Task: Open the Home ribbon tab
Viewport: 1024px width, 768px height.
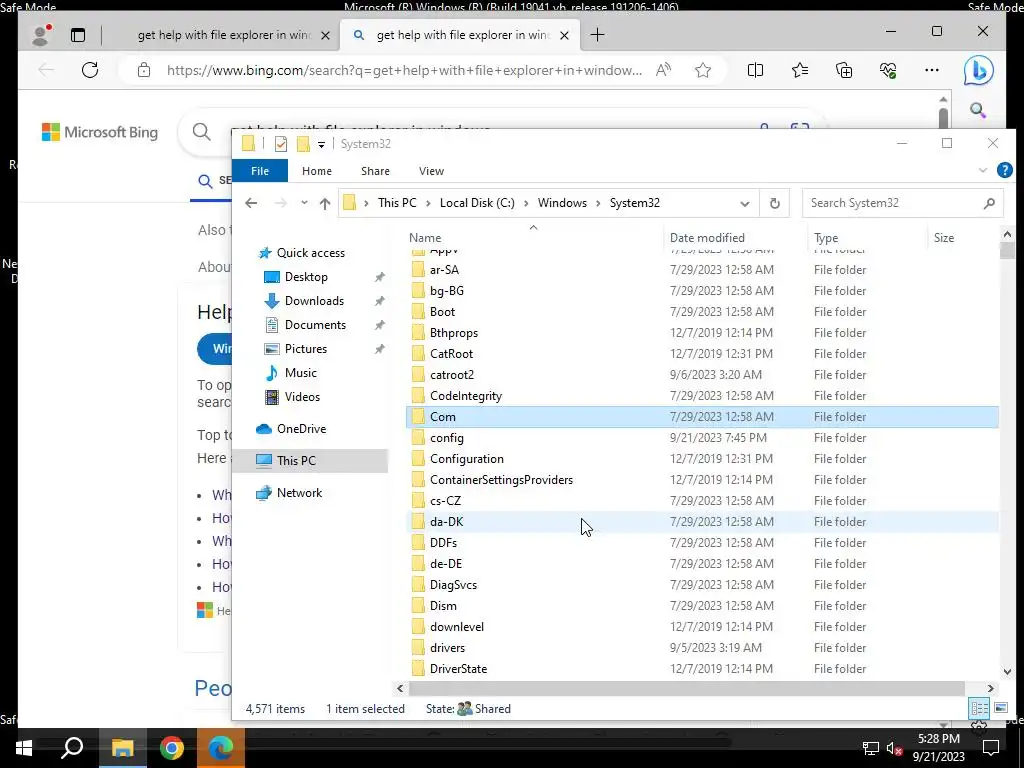Action: tap(317, 170)
